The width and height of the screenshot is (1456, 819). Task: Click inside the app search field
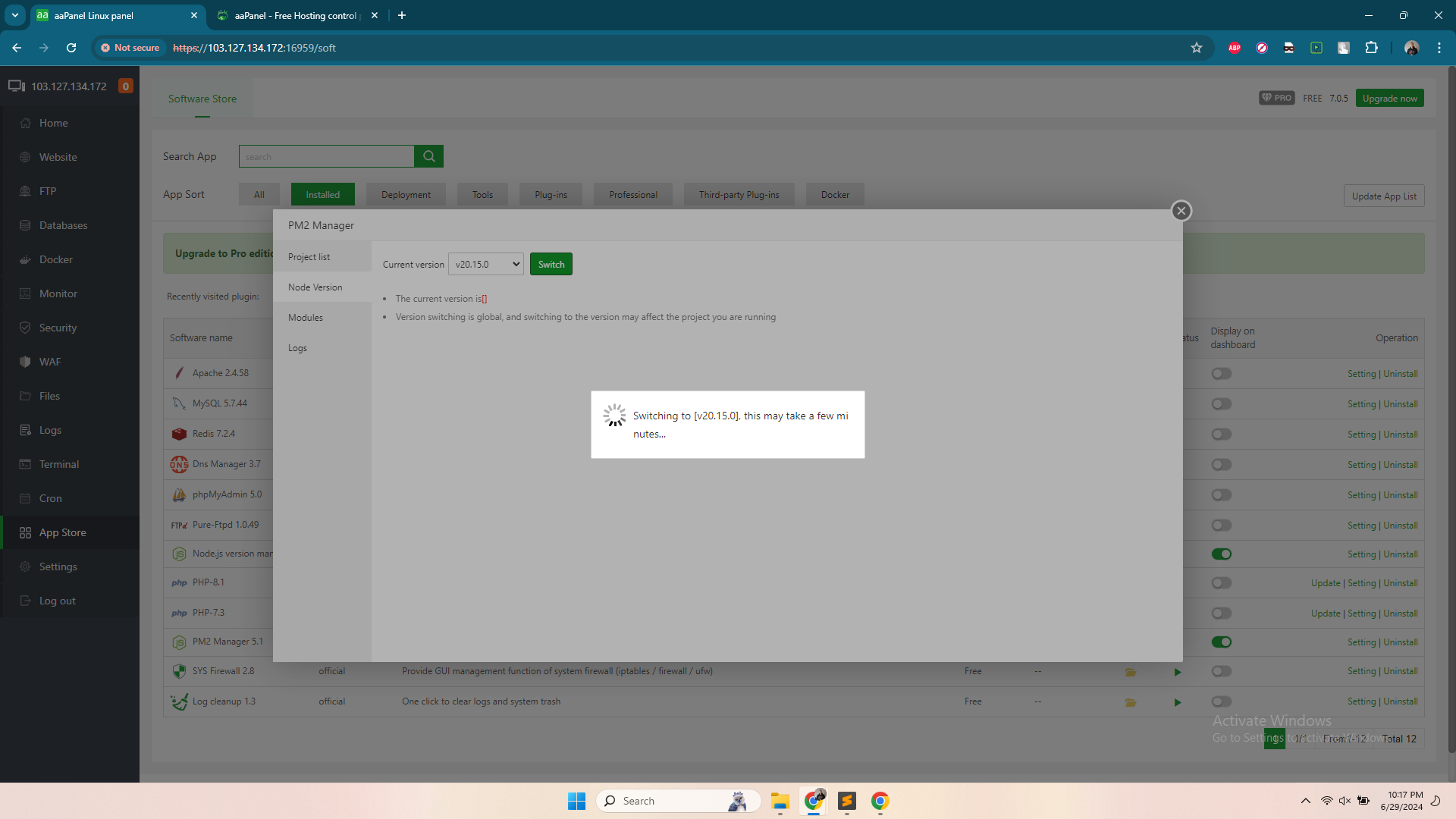click(326, 156)
